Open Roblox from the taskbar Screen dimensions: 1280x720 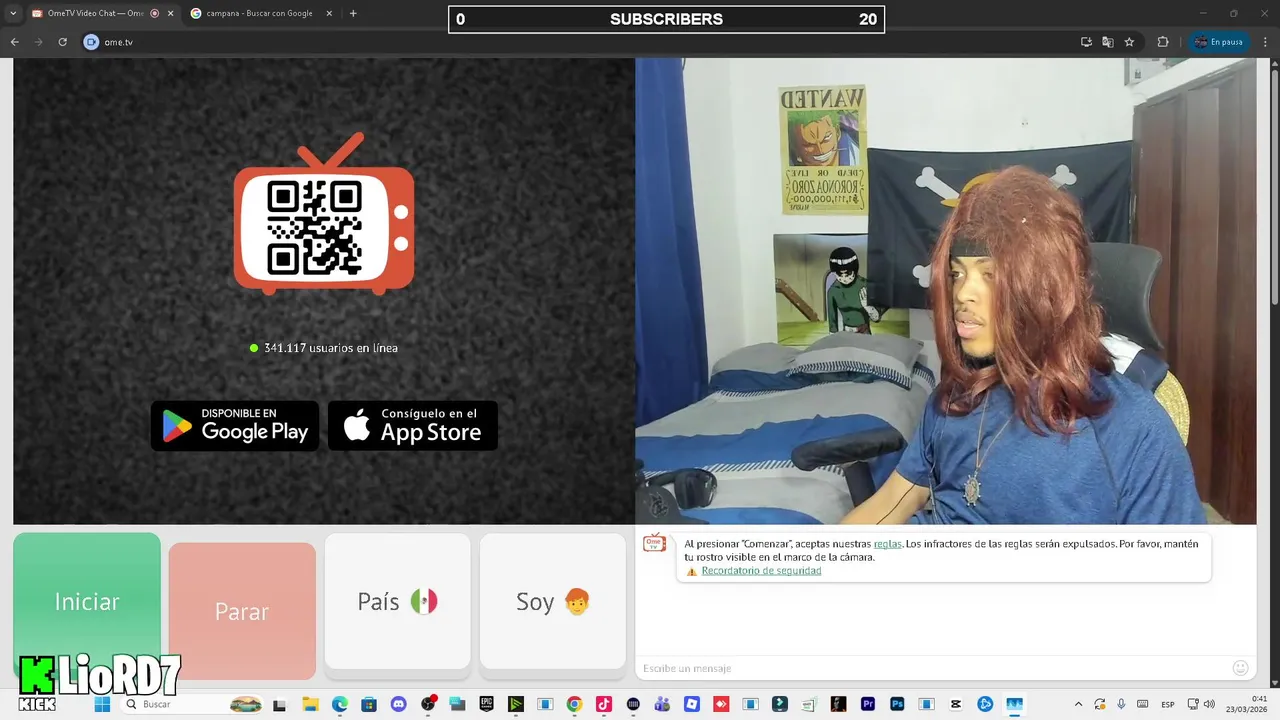(692, 704)
